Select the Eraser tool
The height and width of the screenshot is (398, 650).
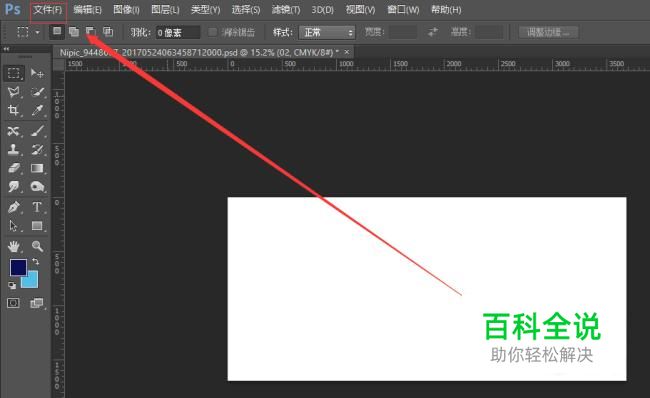[x=14, y=168]
